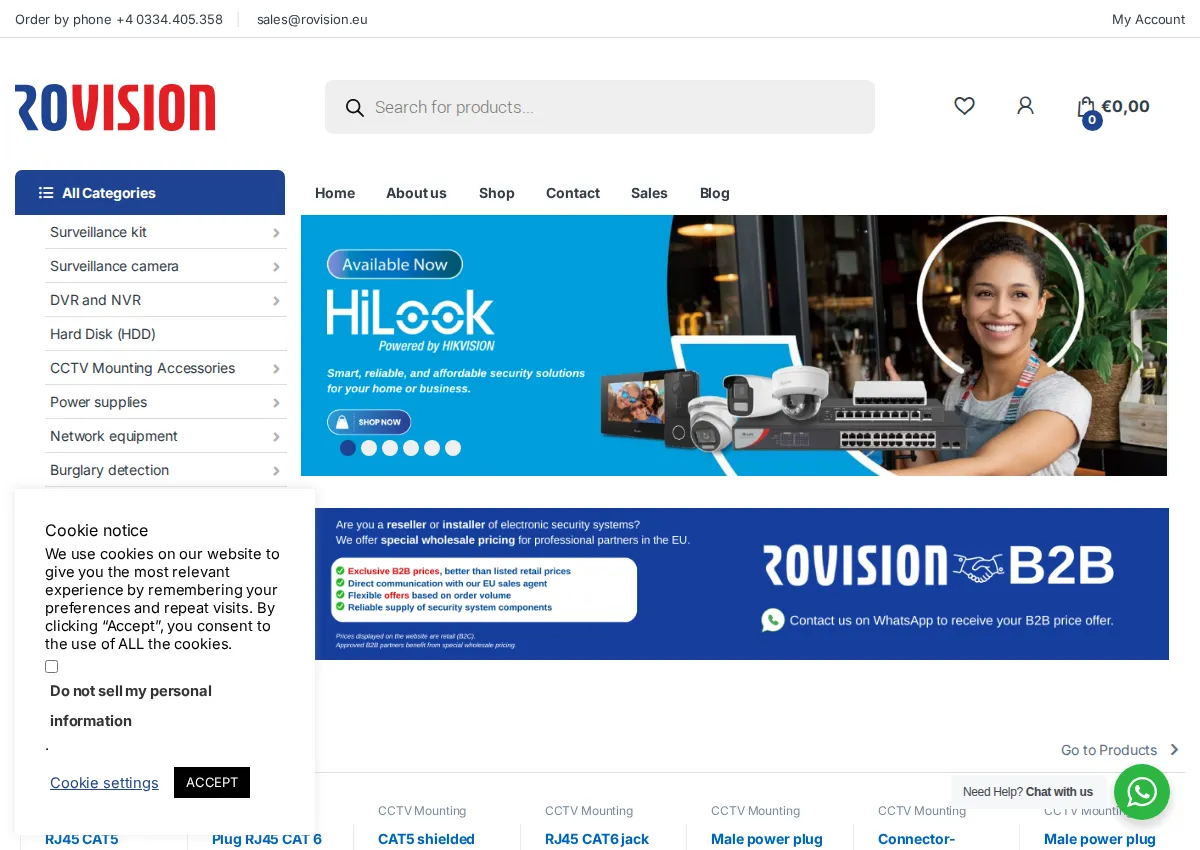Click the My Account link
The height and width of the screenshot is (850, 1200).
click(1148, 19)
